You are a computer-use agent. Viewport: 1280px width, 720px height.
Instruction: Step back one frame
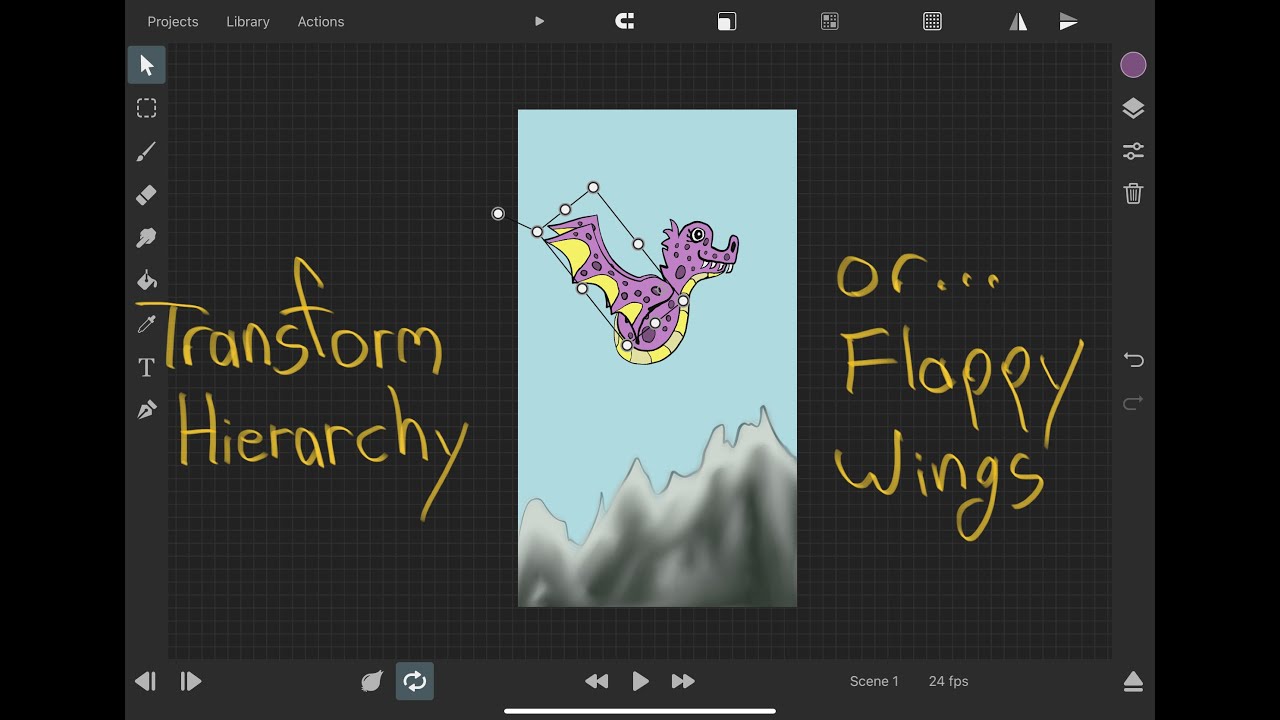pos(145,681)
